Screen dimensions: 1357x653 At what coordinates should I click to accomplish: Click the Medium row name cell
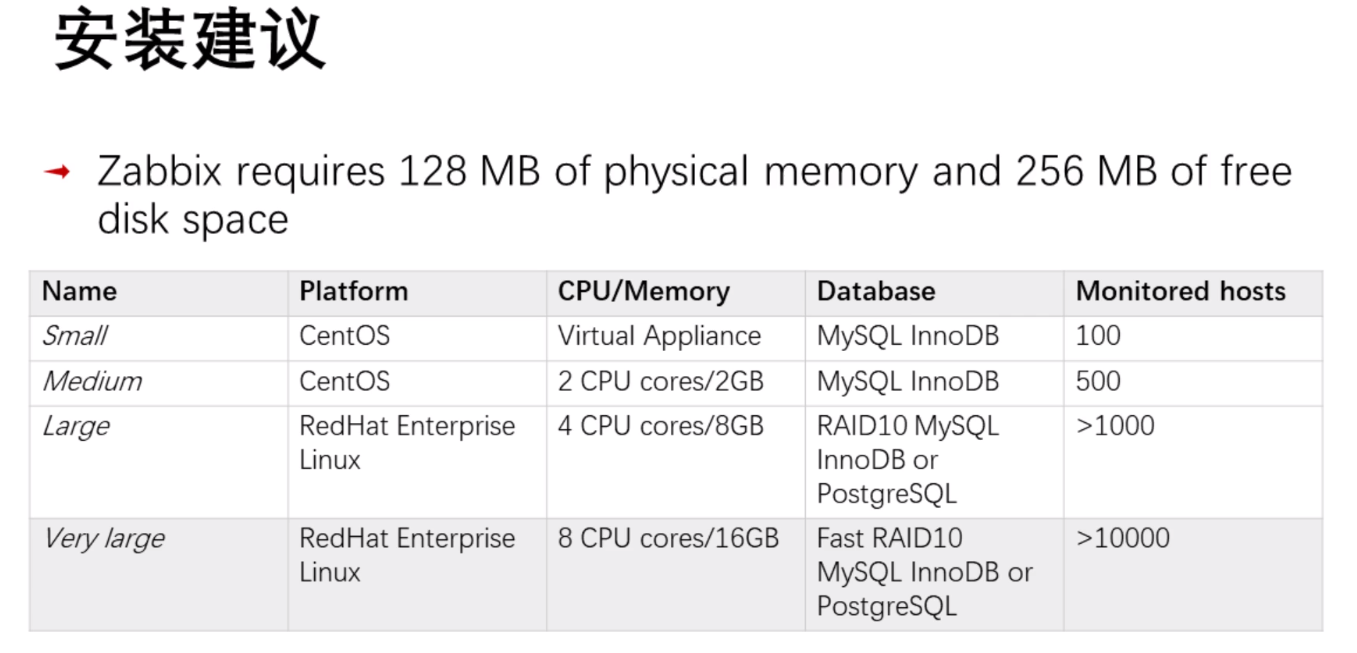[92, 381]
